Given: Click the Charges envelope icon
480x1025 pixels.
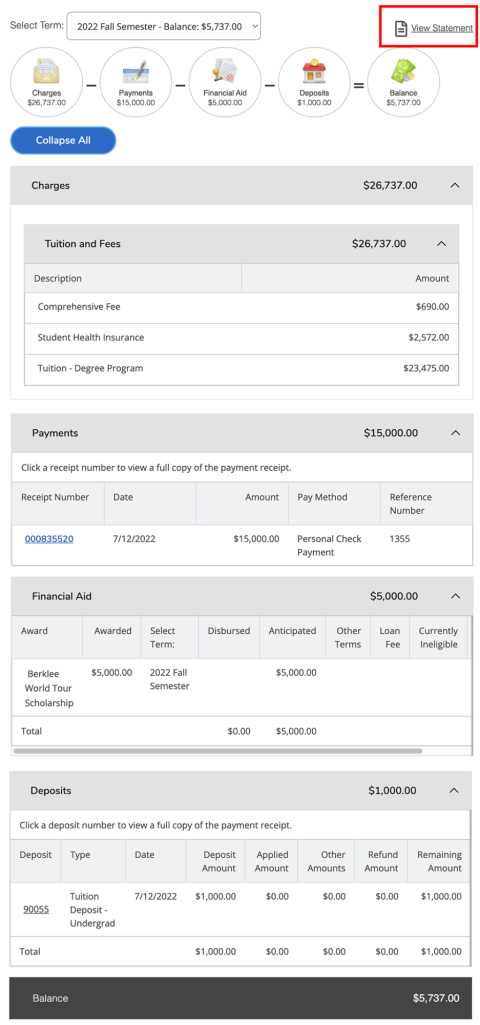Looking at the screenshot, I should 46,71.
